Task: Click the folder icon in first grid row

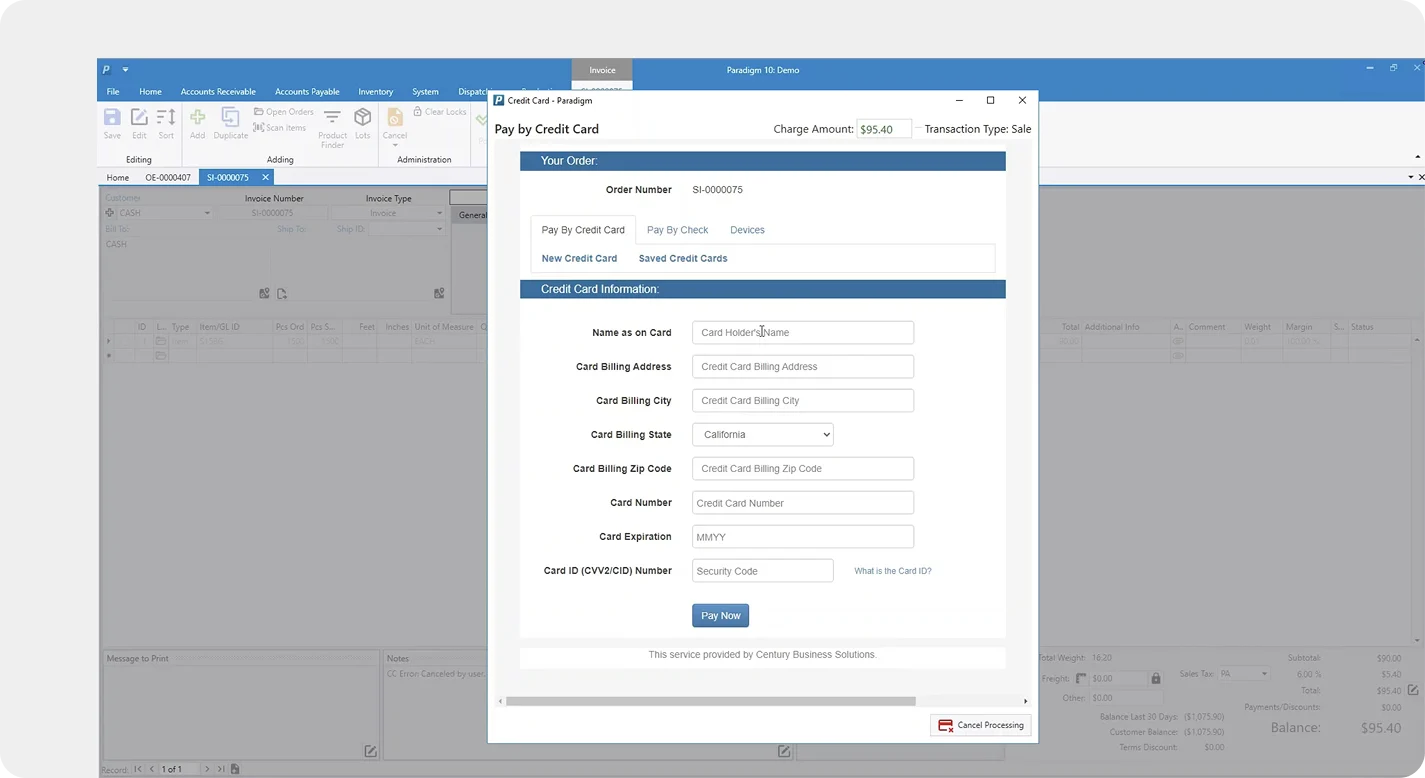Action: click(160, 341)
